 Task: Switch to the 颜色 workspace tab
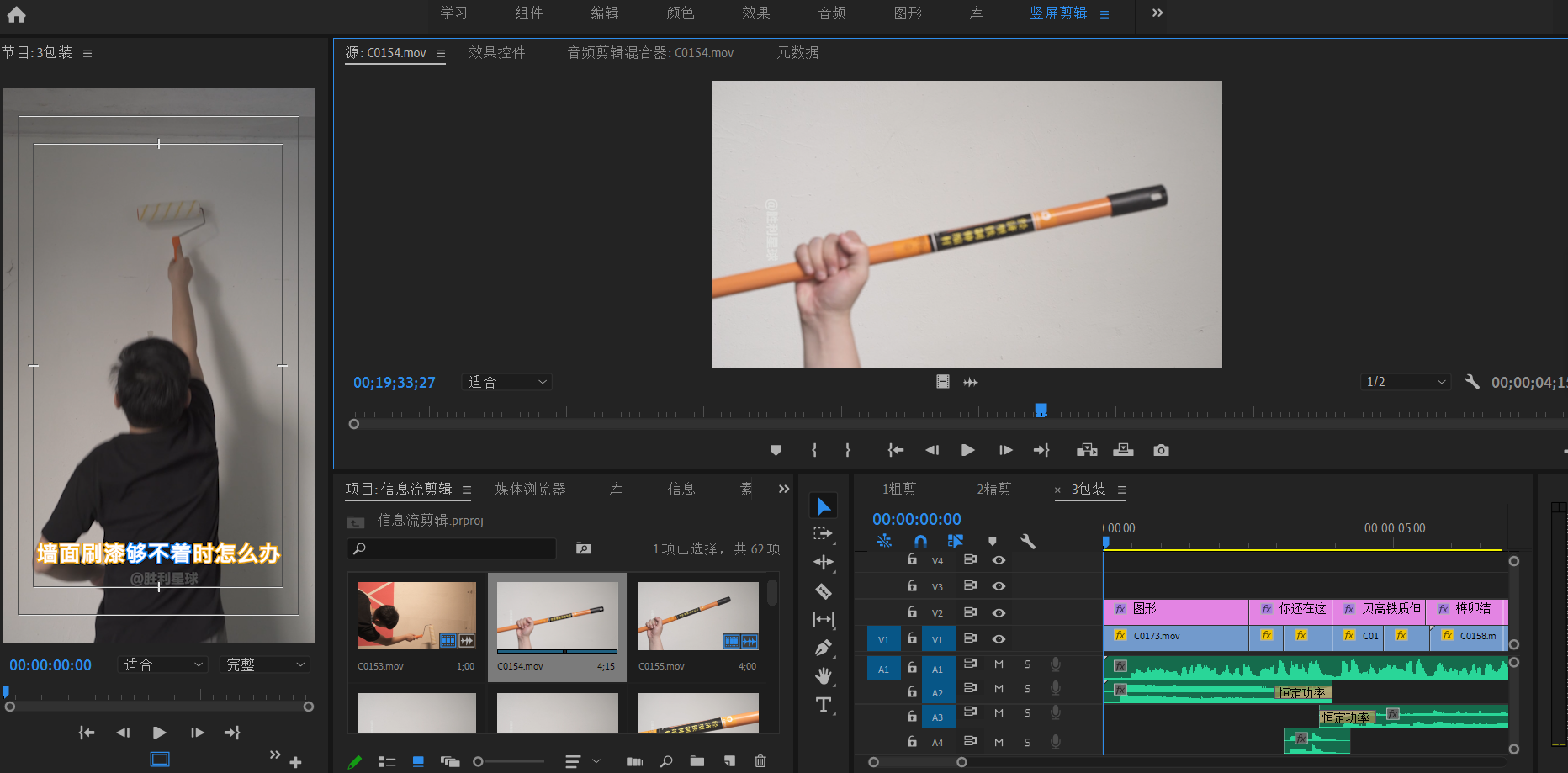680,13
